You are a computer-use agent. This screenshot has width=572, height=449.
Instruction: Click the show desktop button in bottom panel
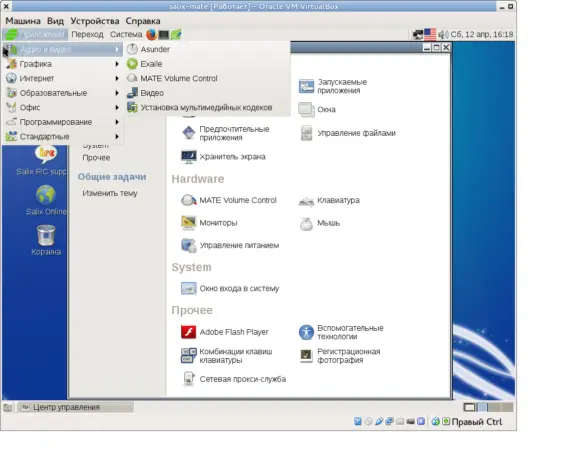pos(8,407)
